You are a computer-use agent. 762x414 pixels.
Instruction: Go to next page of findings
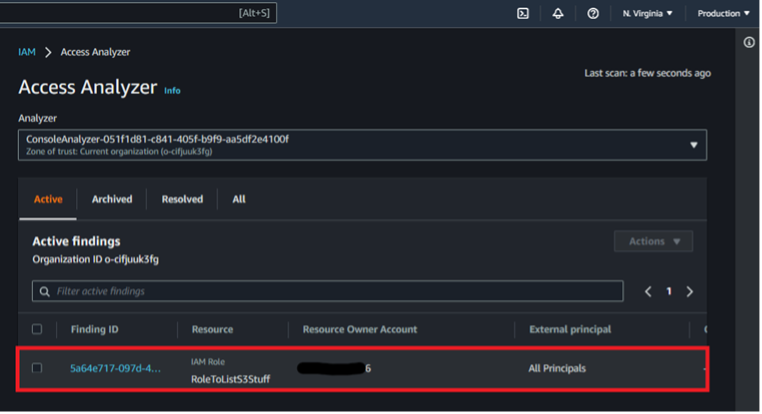[689, 291]
